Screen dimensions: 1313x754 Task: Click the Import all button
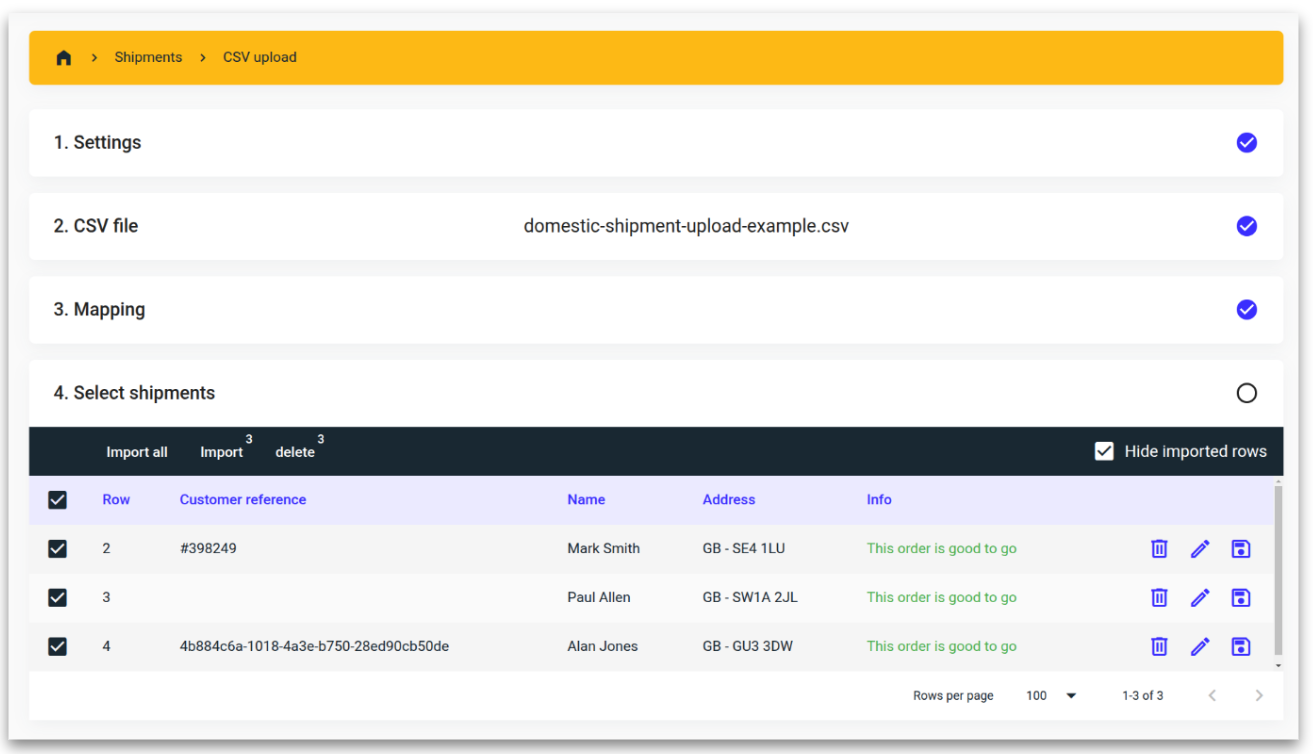point(137,452)
